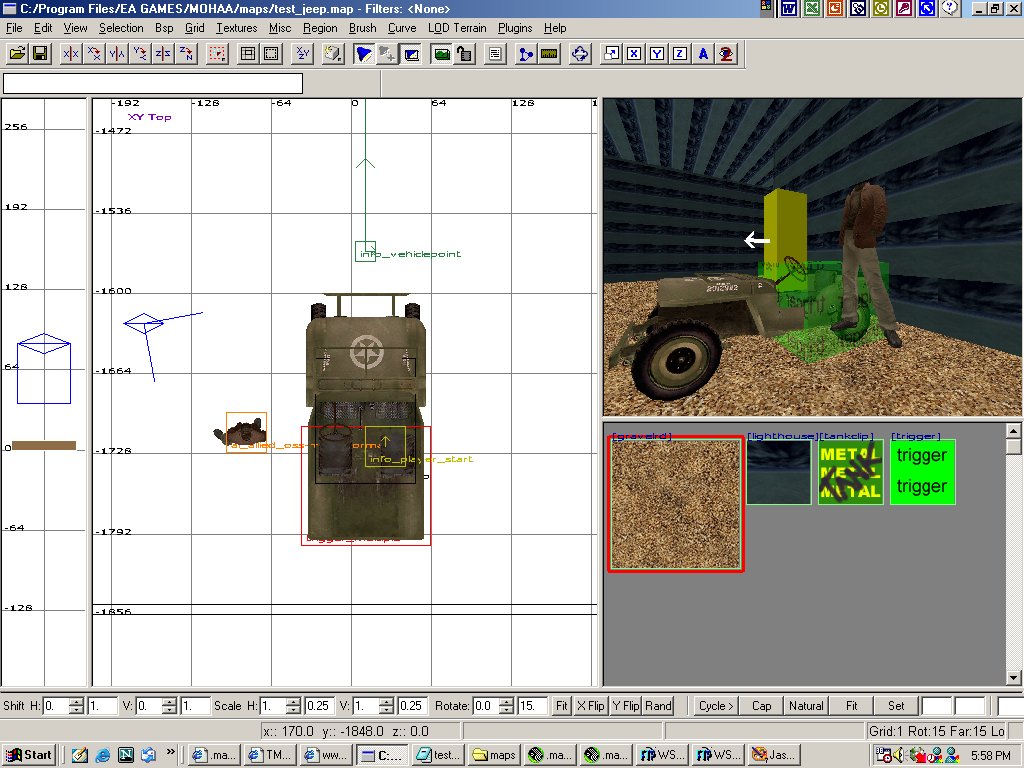Image resolution: width=1024 pixels, height=768 pixels.
Task: Select the green trigger texture swatch
Action: 922,472
